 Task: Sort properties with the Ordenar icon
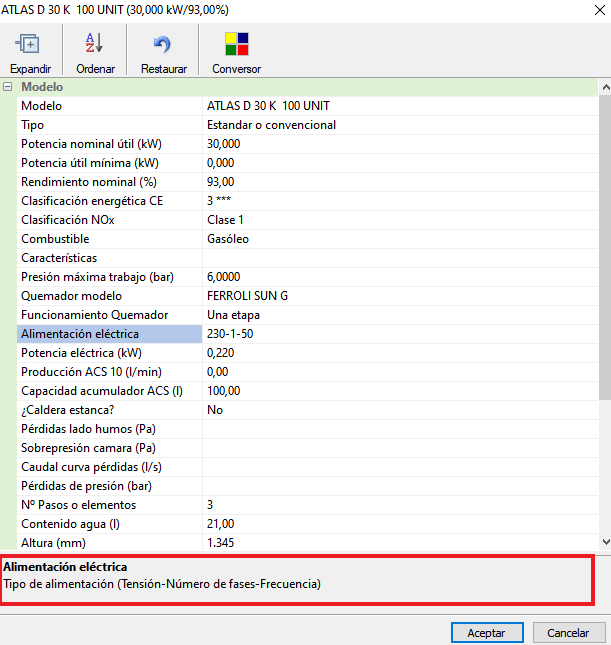(94, 43)
